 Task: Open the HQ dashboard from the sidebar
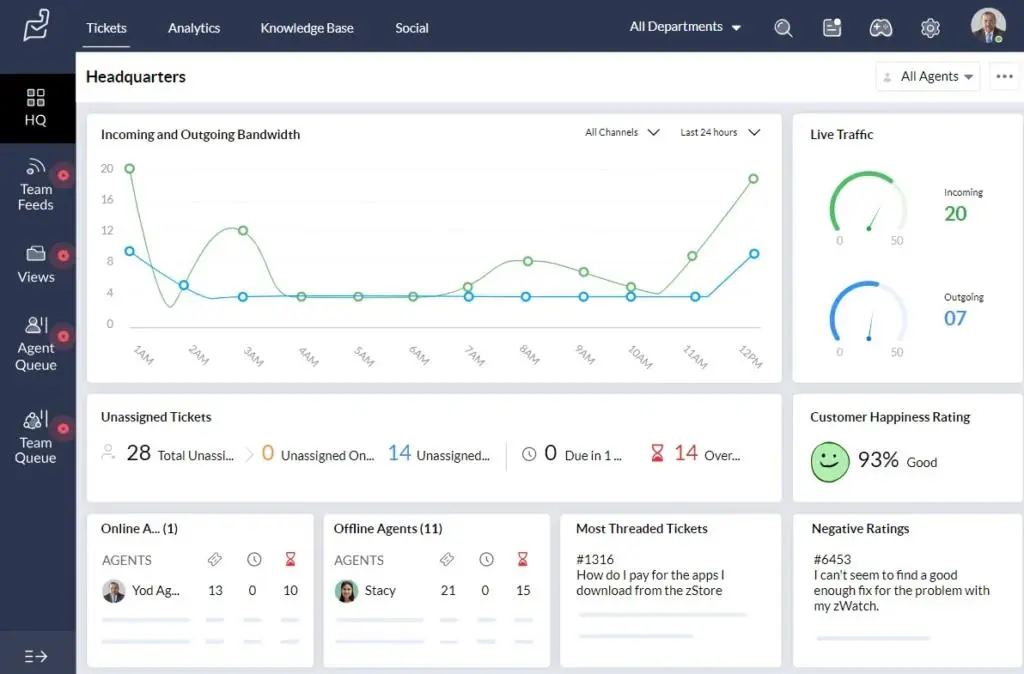coord(36,107)
